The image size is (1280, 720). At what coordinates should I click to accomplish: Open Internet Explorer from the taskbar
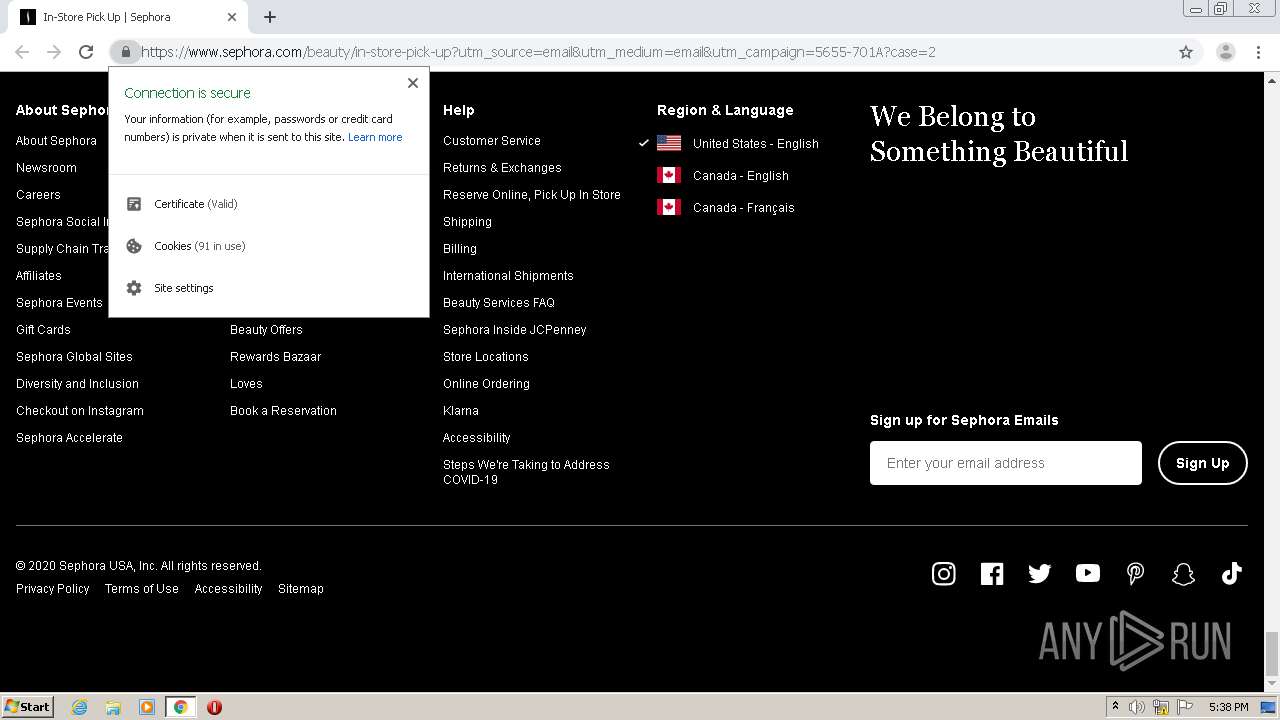click(x=79, y=707)
